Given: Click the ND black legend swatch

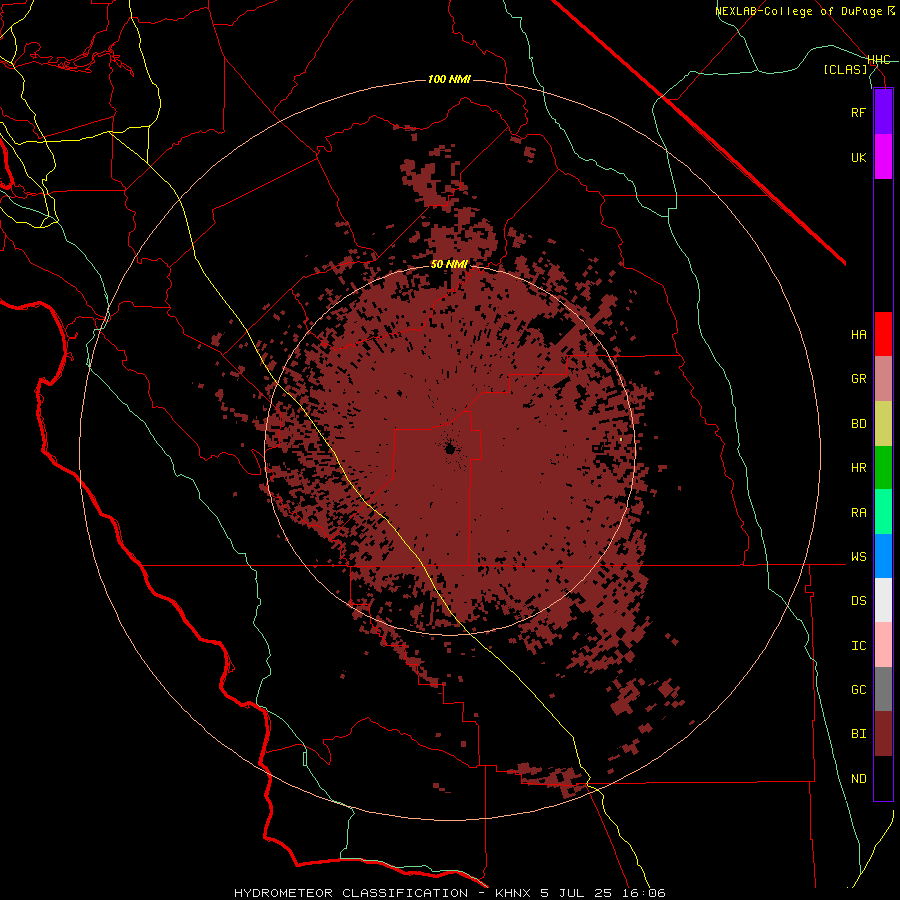Looking at the screenshot, I should pos(883,778).
